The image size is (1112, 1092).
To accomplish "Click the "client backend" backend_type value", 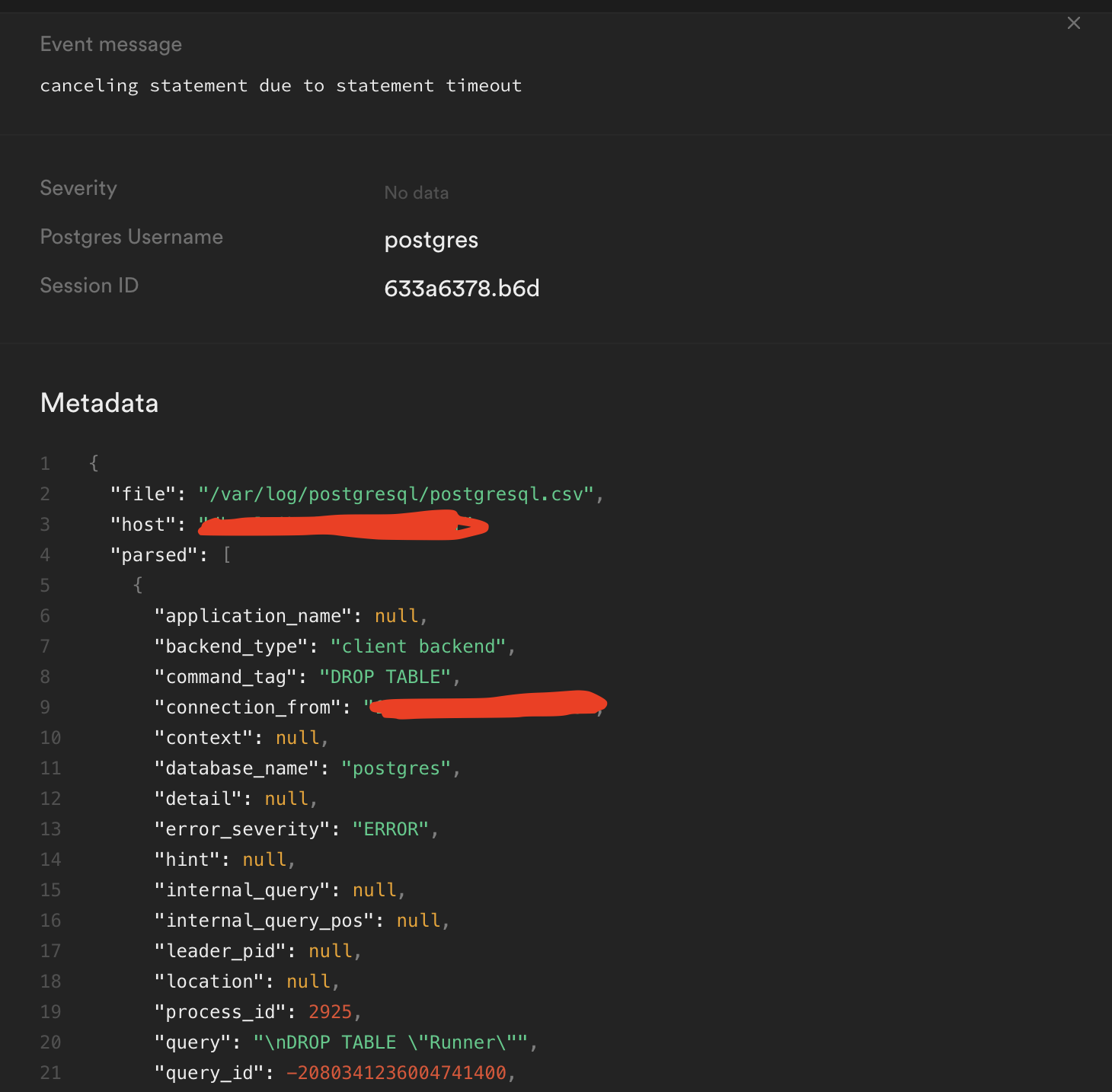I will click(418, 647).
